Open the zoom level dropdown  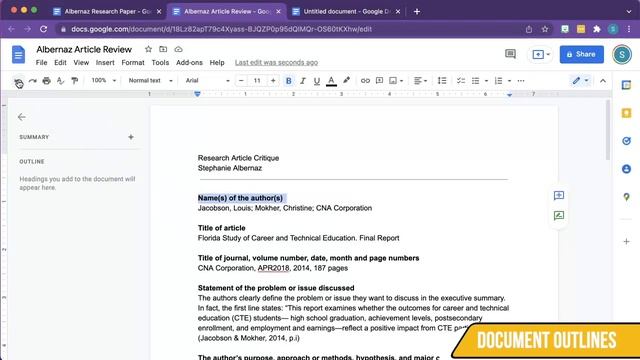[104, 81]
